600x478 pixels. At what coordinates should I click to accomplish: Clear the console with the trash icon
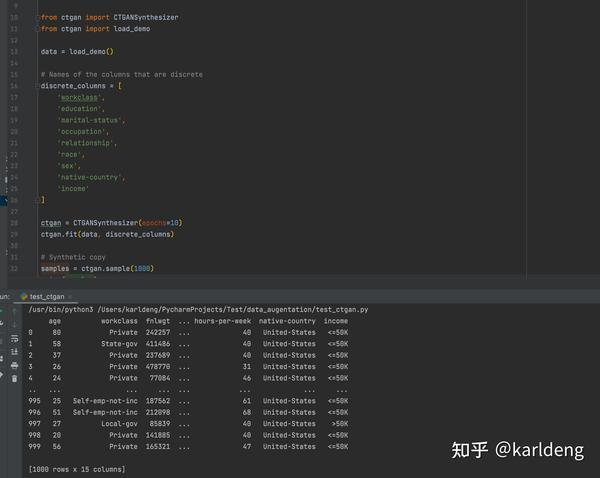click(15, 379)
